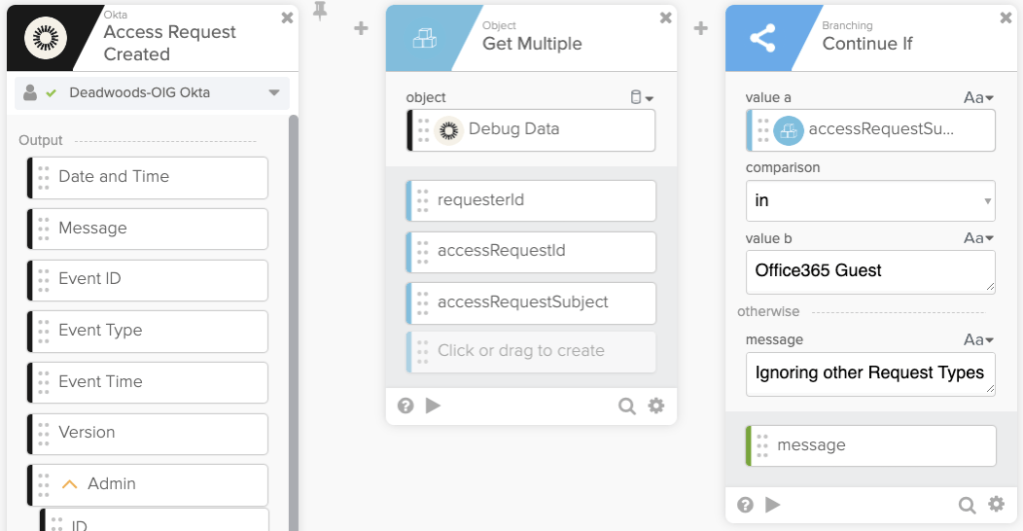
Task: Click the Okta output panel scrollbar
Action: tap(293, 300)
